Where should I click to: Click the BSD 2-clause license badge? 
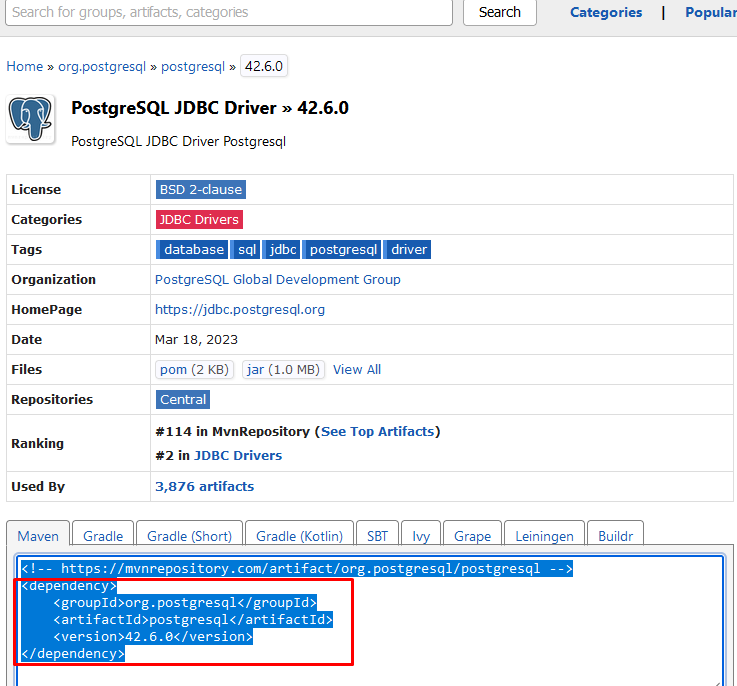pyautogui.click(x=201, y=189)
